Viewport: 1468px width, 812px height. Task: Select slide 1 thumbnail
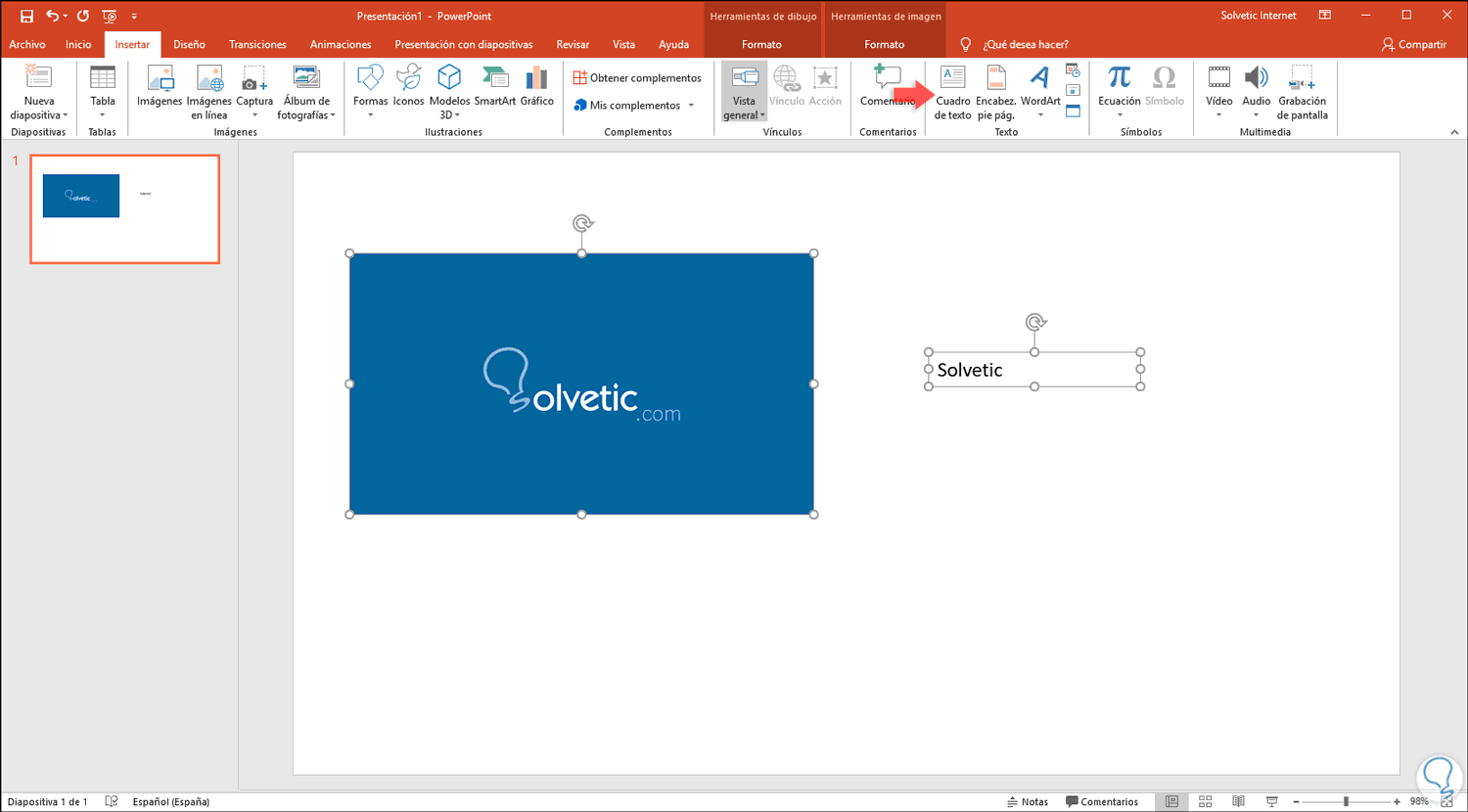click(x=124, y=208)
